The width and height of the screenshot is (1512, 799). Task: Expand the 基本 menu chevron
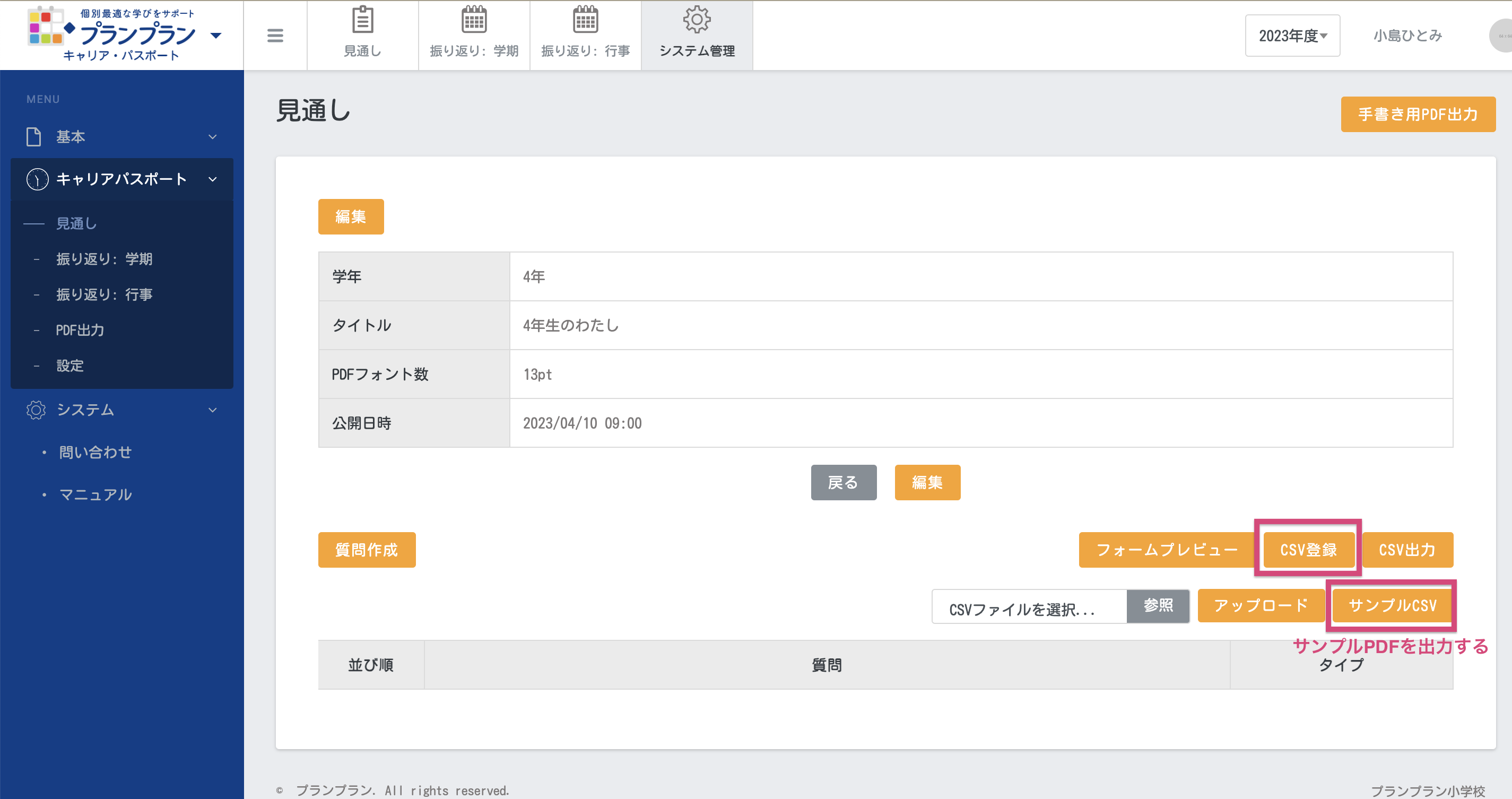point(213,137)
